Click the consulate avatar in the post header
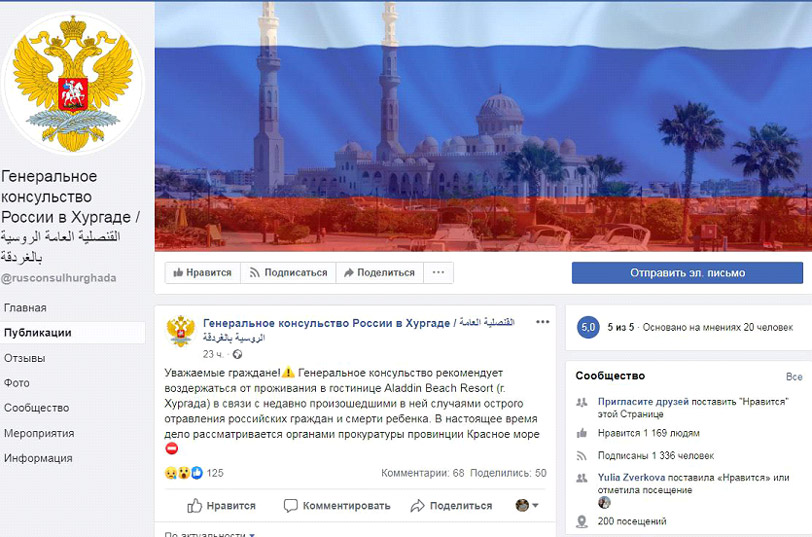Screen dimensions: 812x537 [180, 330]
